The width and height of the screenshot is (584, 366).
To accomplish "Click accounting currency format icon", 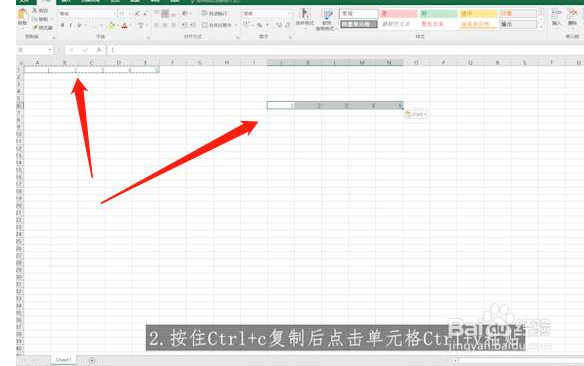I will (x=246, y=25).
